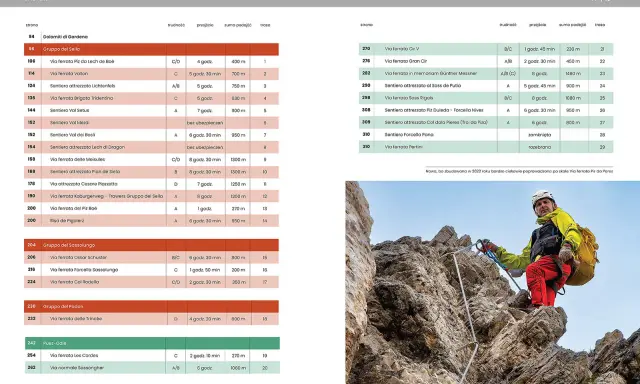Open the Gruppo del Sella section header
Image resolution: width=640 pixels, height=384 pixels.
coord(151,49)
